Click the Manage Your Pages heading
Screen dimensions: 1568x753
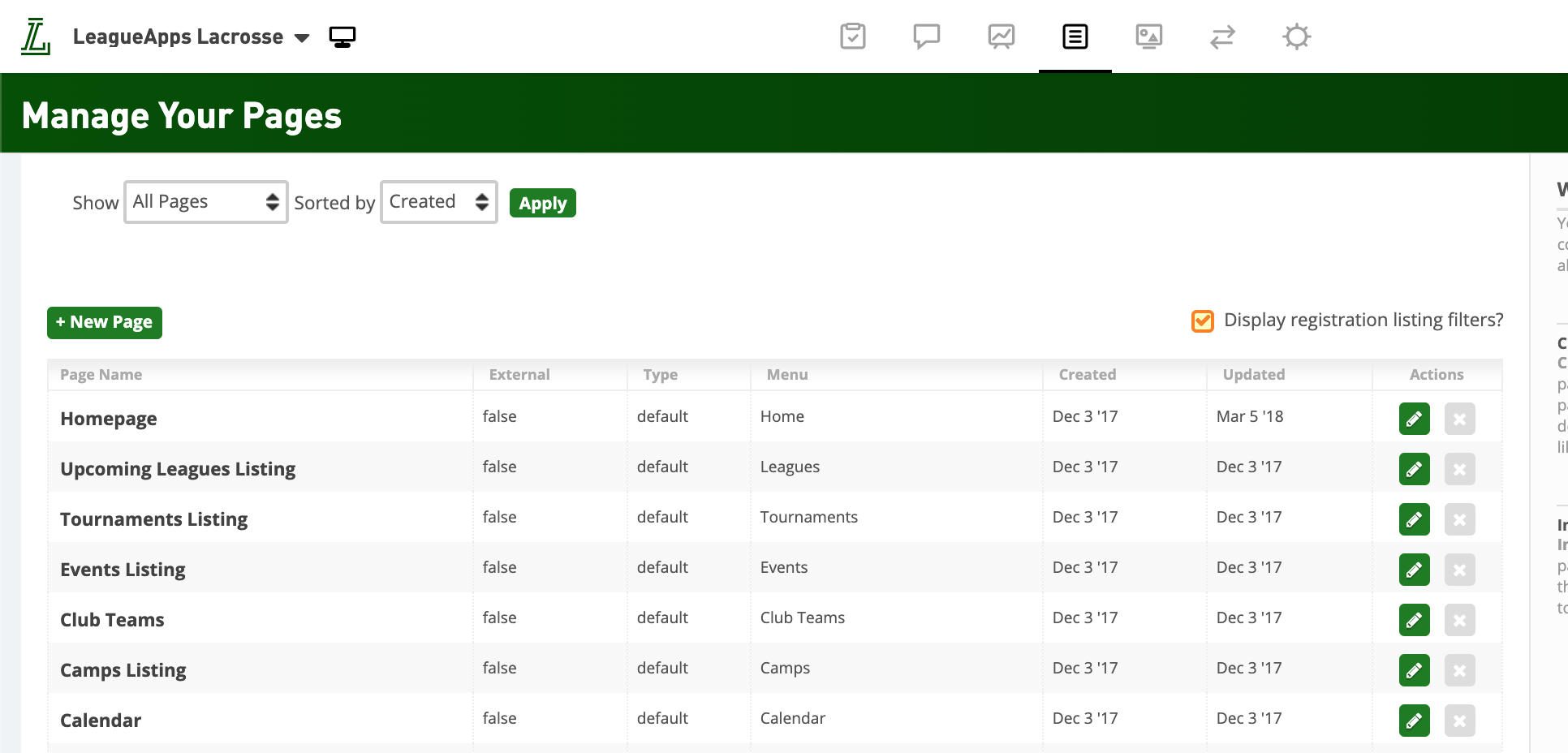tap(182, 115)
